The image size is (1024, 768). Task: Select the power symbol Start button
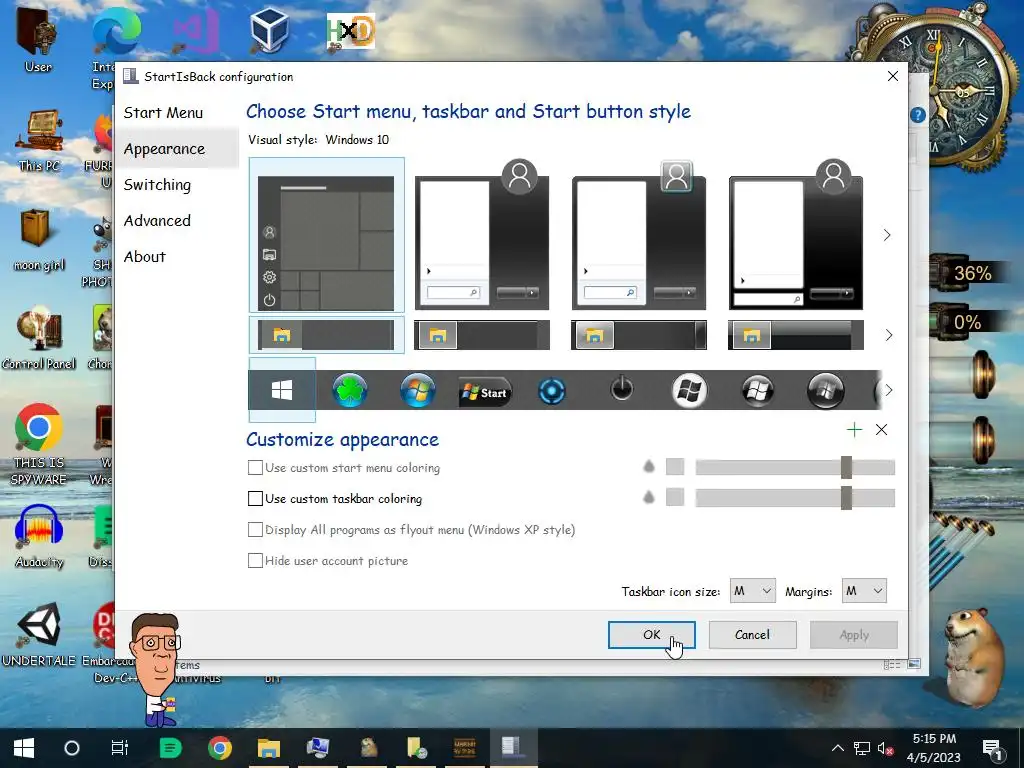pyautogui.click(x=622, y=389)
